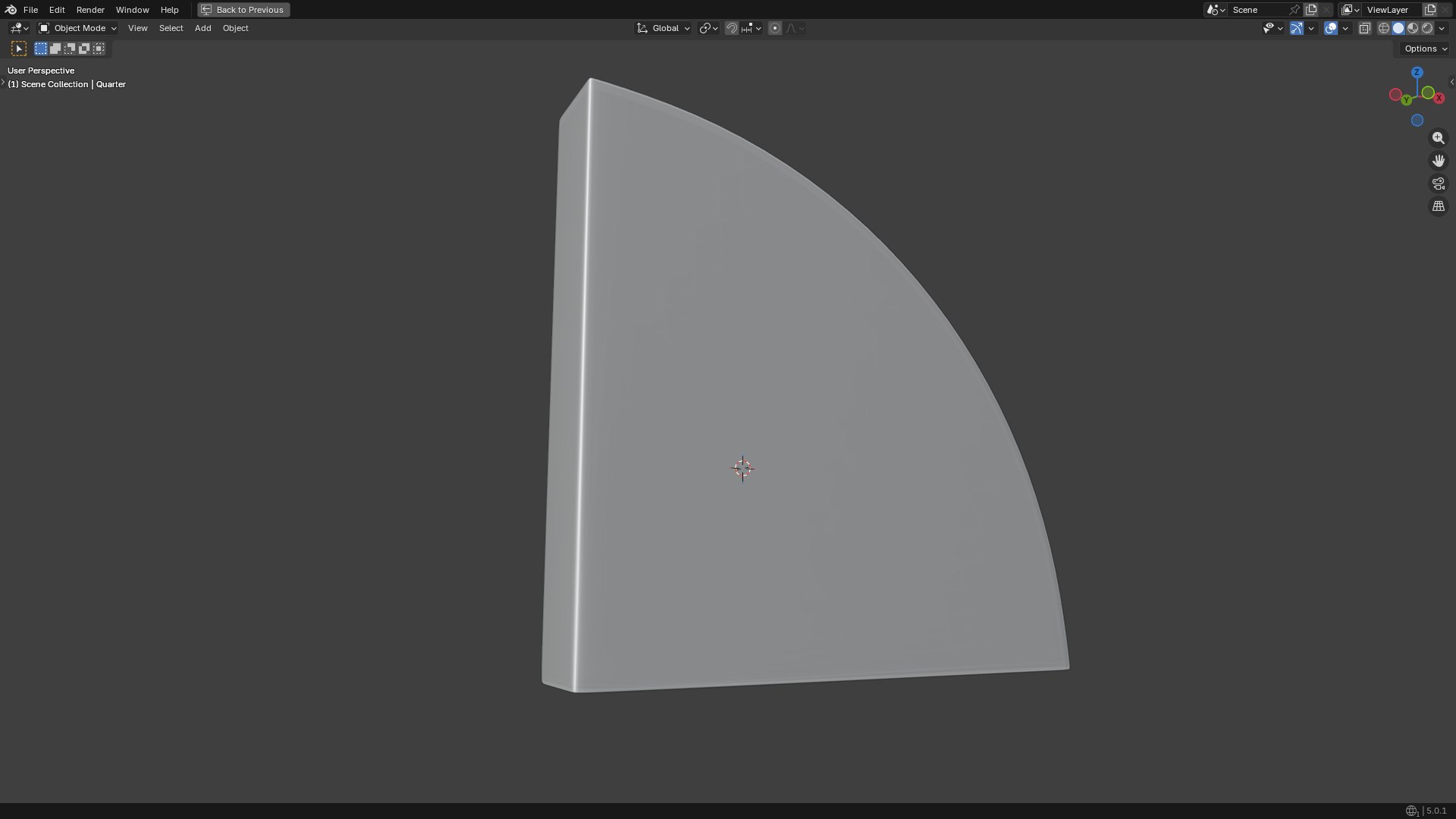Click the green Y axis gizmo handle
Image resolution: width=1456 pixels, height=819 pixels.
(1407, 100)
